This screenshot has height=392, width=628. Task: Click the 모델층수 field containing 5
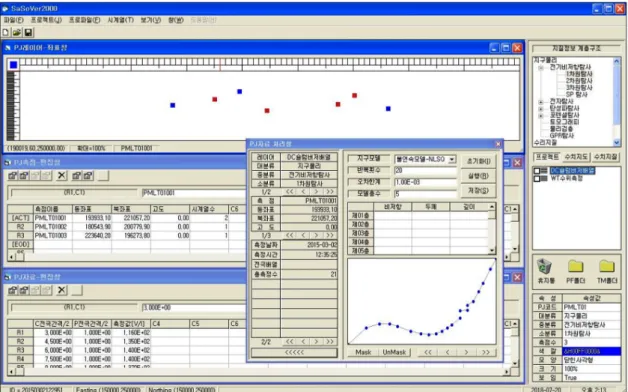pyautogui.click(x=425, y=194)
